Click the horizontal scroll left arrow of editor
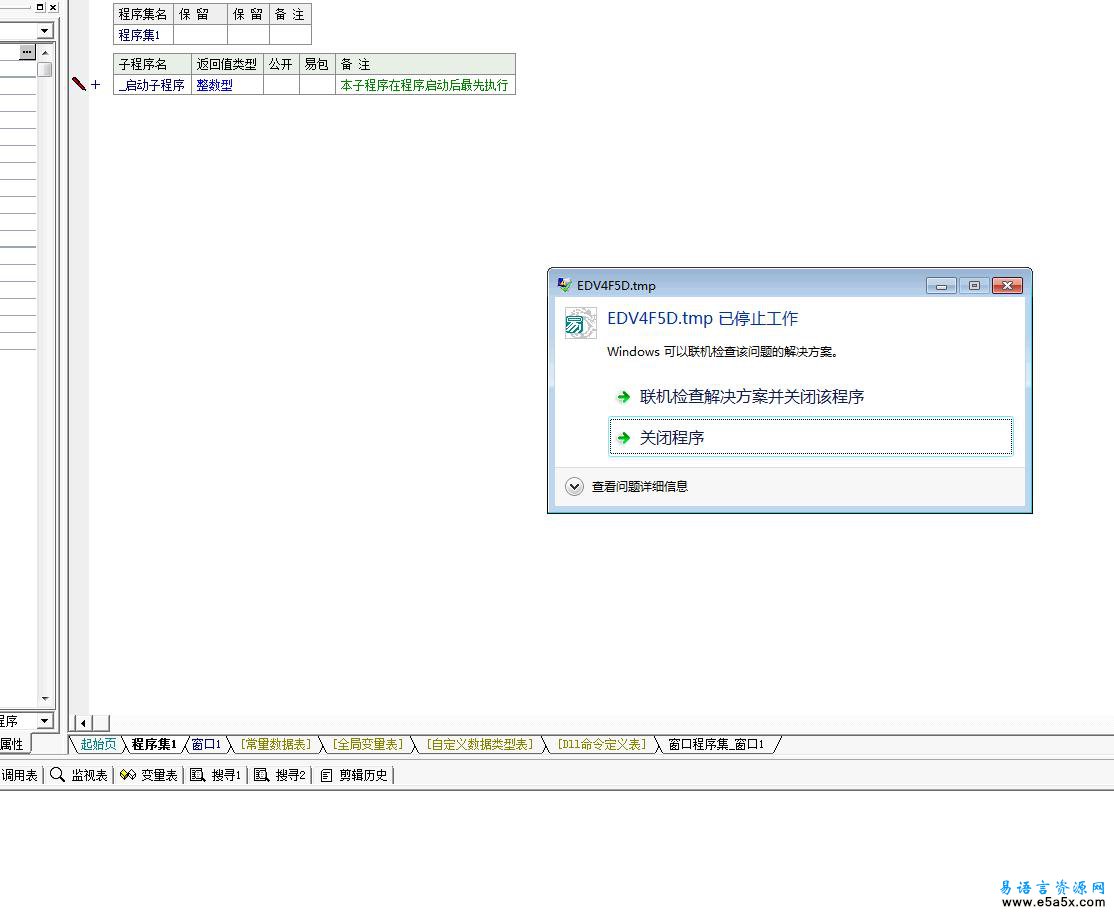The width and height of the screenshot is (1114, 915). tap(83, 723)
